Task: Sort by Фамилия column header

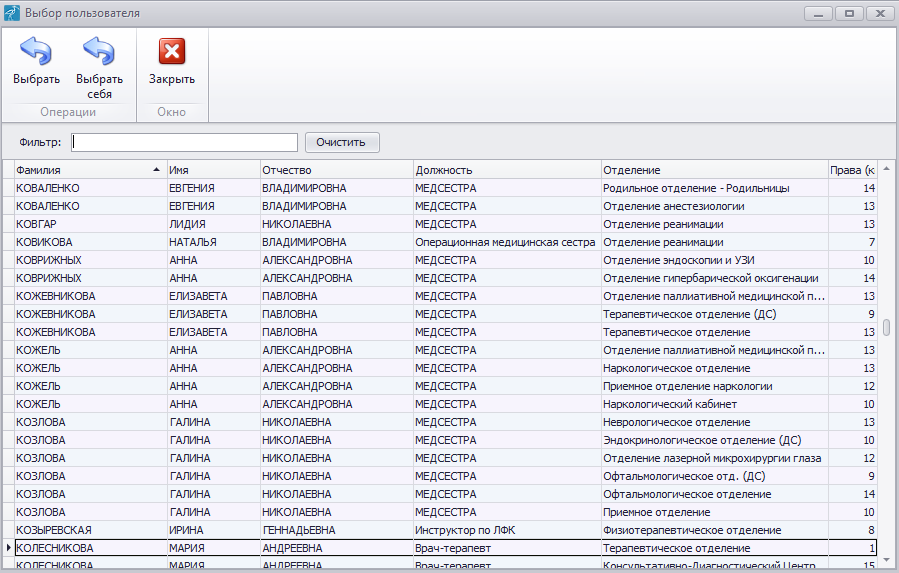Action: click(x=85, y=170)
